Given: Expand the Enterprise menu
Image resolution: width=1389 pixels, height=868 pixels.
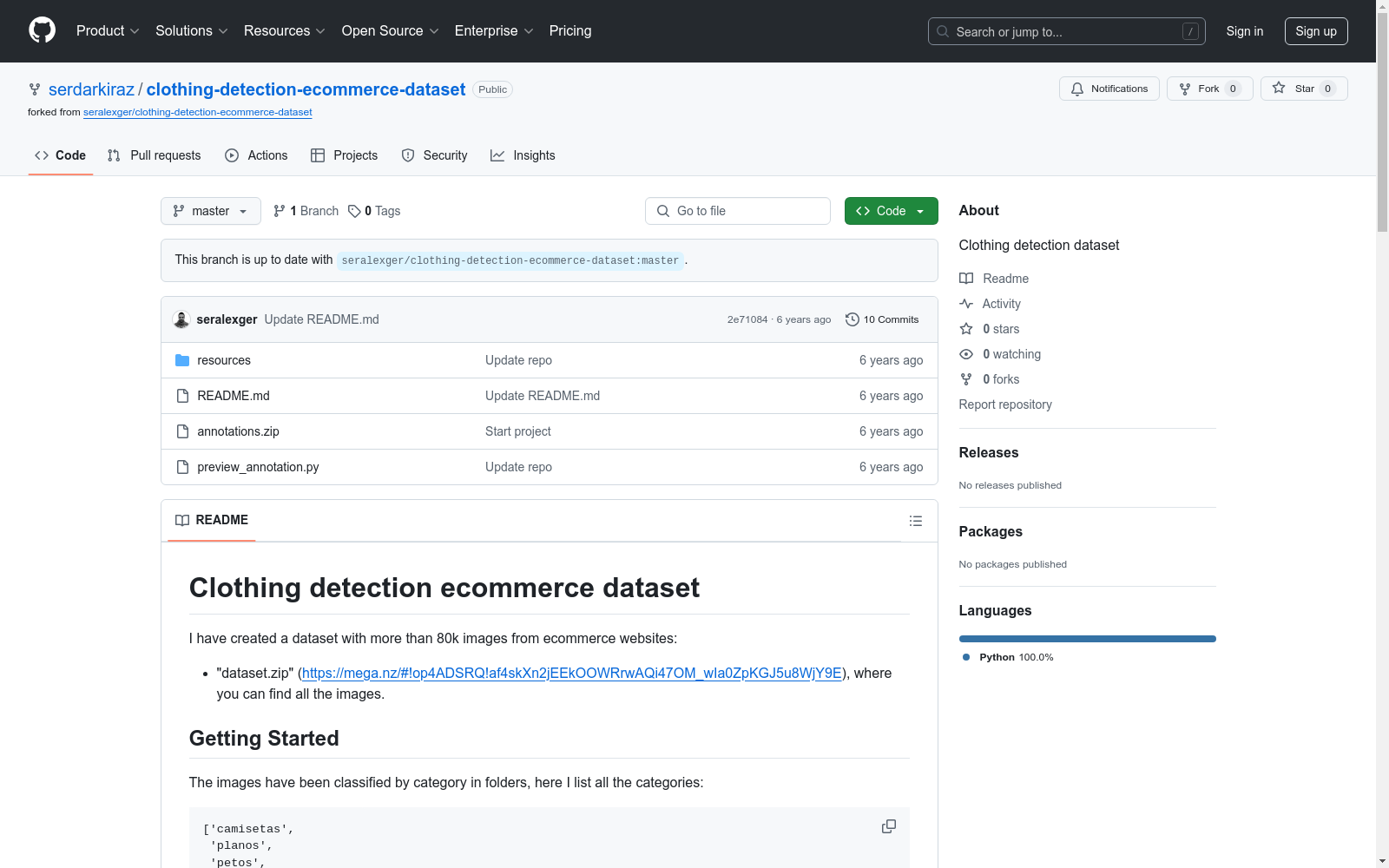Looking at the screenshot, I should point(494,31).
